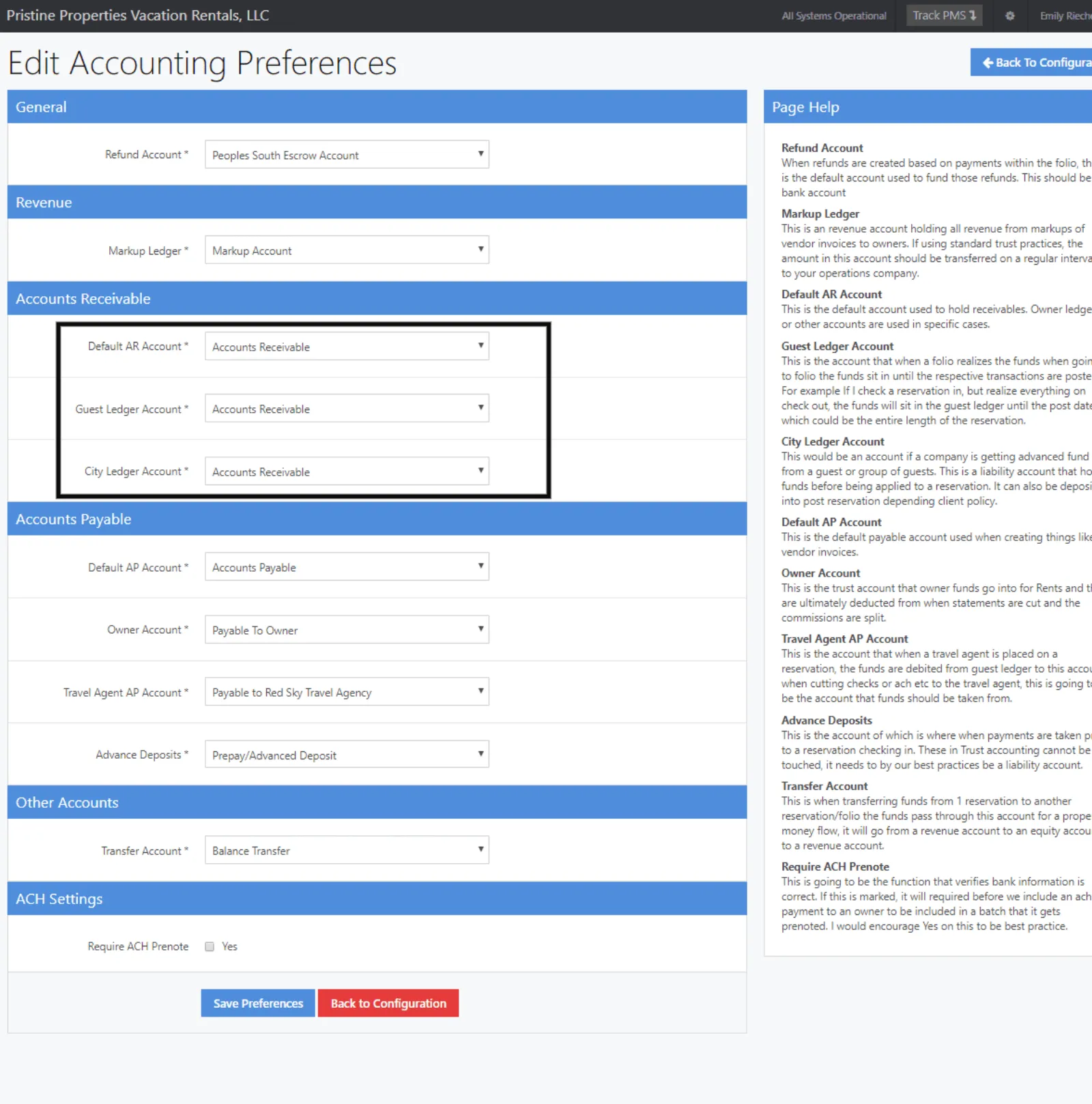The image size is (1092, 1104).
Task: Open the Owner Account dropdown
Action: click(347, 630)
